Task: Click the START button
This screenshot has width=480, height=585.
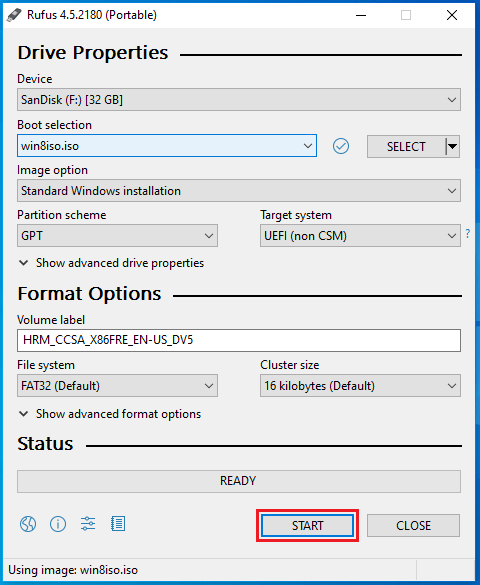Action: (307, 526)
